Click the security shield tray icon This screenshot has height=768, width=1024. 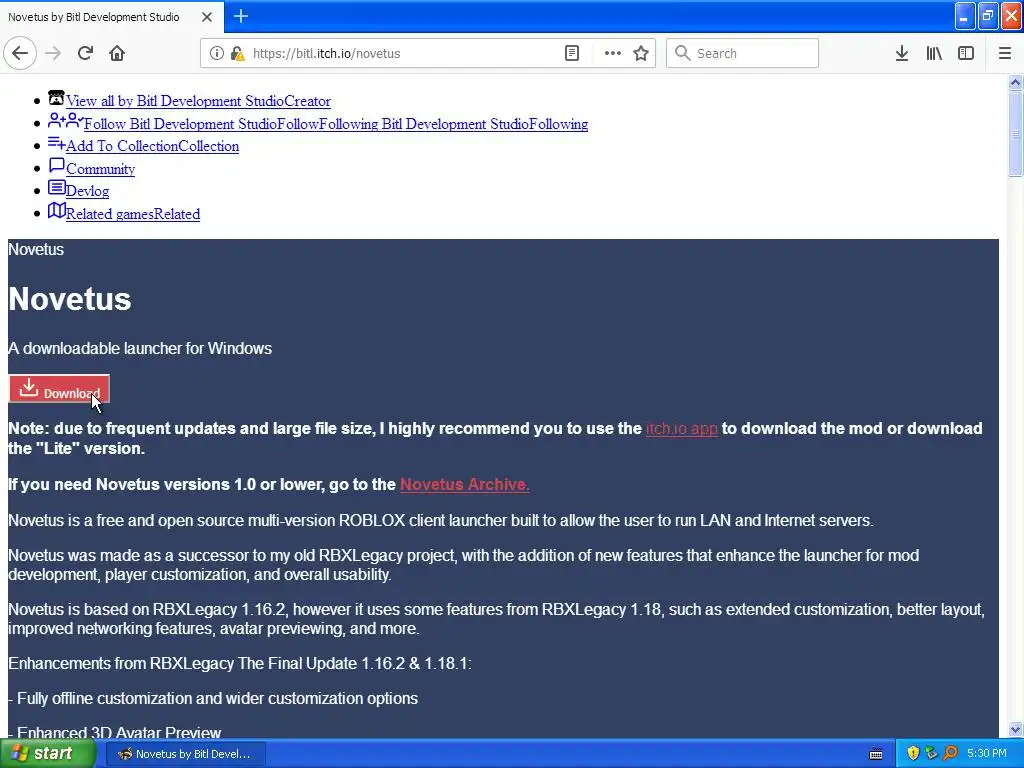tap(913, 754)
